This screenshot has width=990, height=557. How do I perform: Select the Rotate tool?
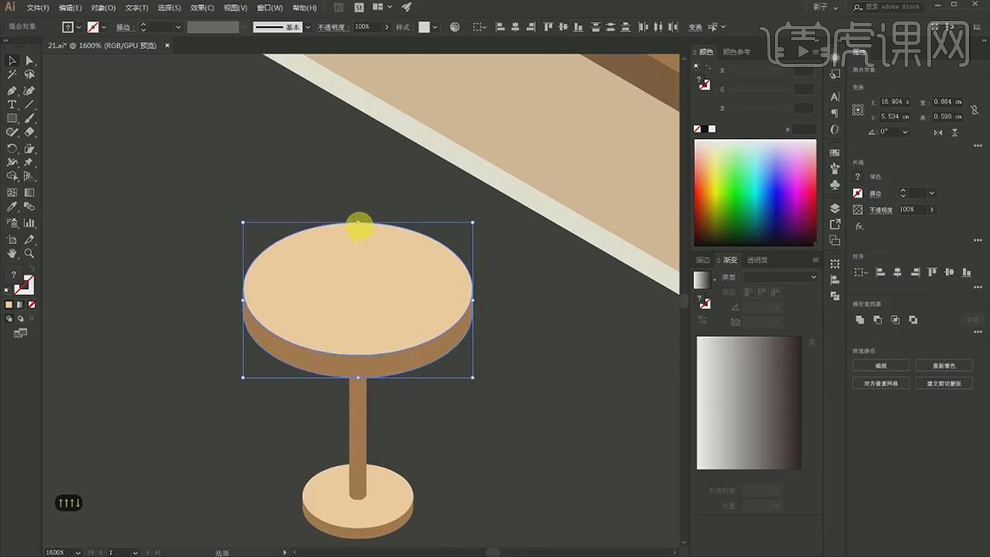point(12,148)
